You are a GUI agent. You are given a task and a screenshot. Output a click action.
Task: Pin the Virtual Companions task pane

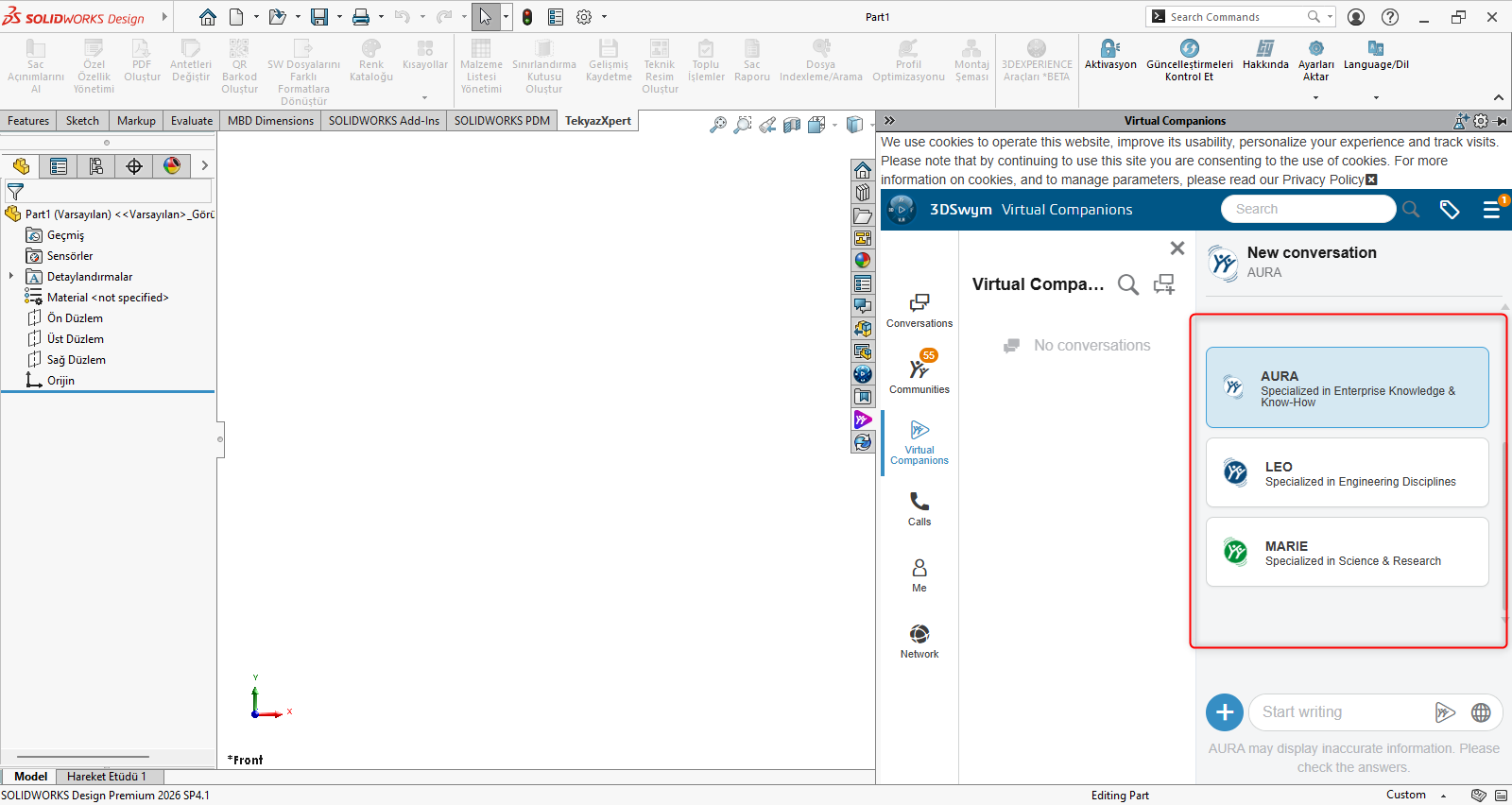(1501, 121)
